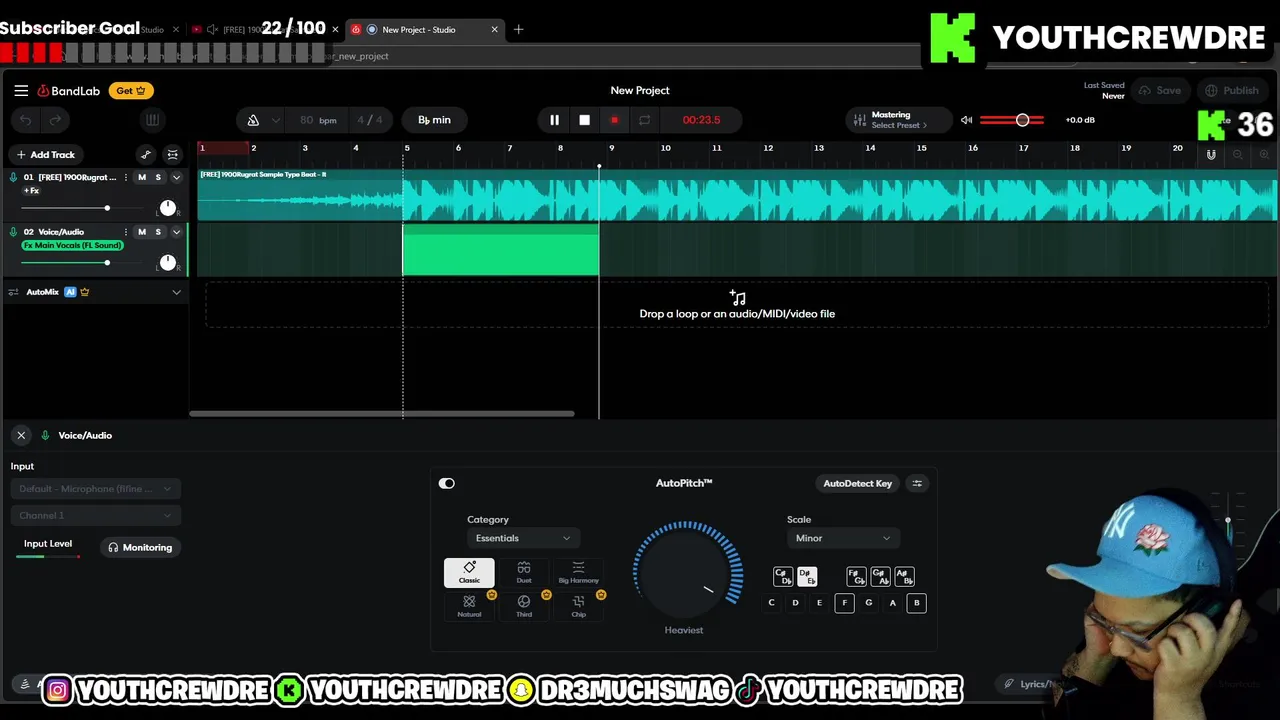Open the virtual piano keyboard icon
This screenshot has width=1280, height=720.
point(152,120)
